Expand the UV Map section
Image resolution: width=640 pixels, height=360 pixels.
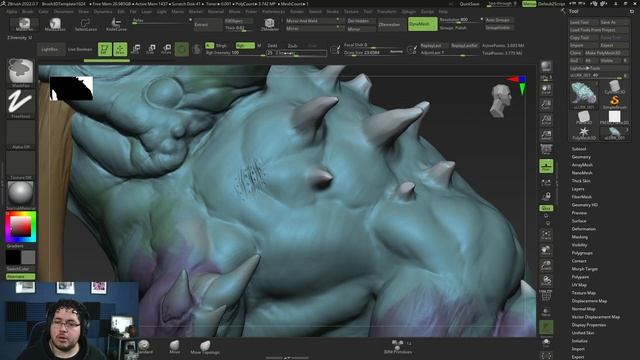[579, 285]
